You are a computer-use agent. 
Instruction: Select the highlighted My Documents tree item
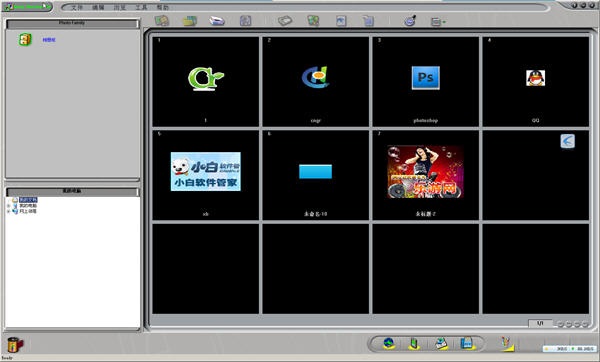(x=28, y=200)
